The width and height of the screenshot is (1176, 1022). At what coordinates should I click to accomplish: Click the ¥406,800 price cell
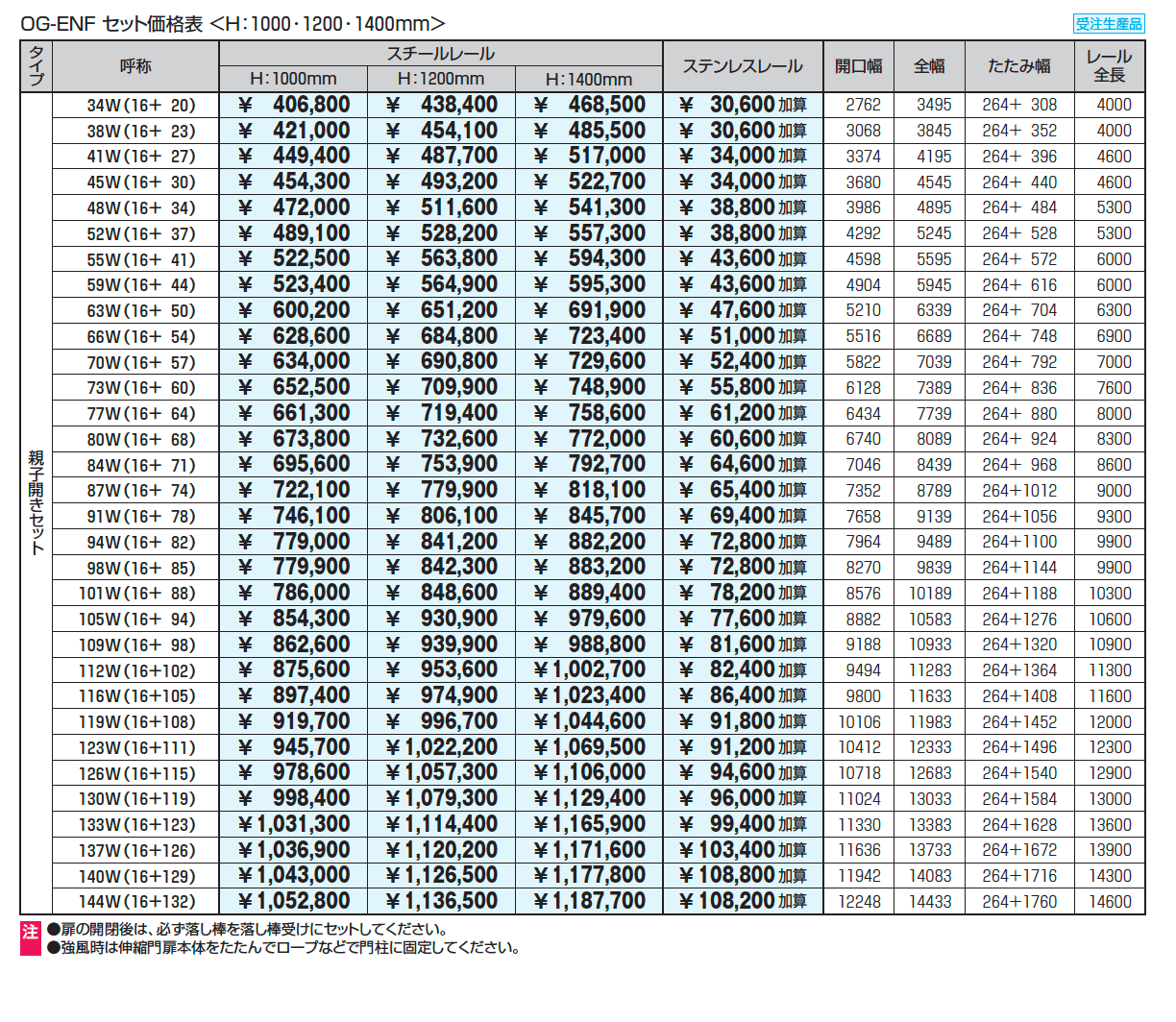294,105
